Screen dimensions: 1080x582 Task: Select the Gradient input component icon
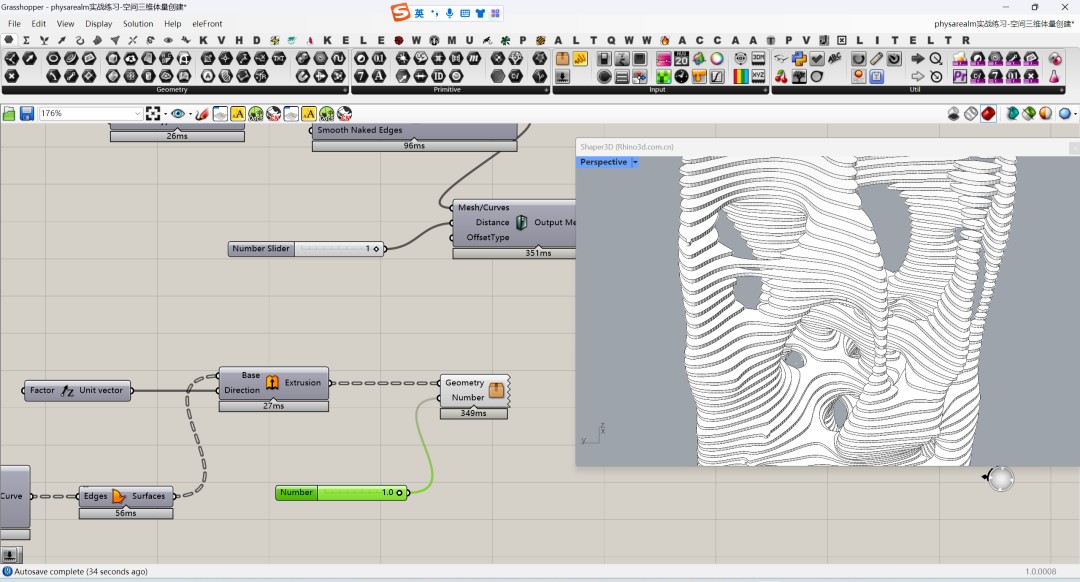(x=740, y=76)
